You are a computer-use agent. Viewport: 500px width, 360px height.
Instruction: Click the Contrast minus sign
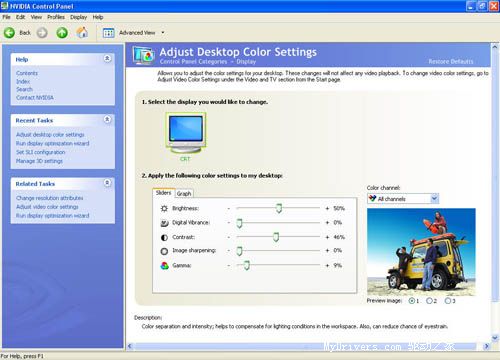(229, 237)
